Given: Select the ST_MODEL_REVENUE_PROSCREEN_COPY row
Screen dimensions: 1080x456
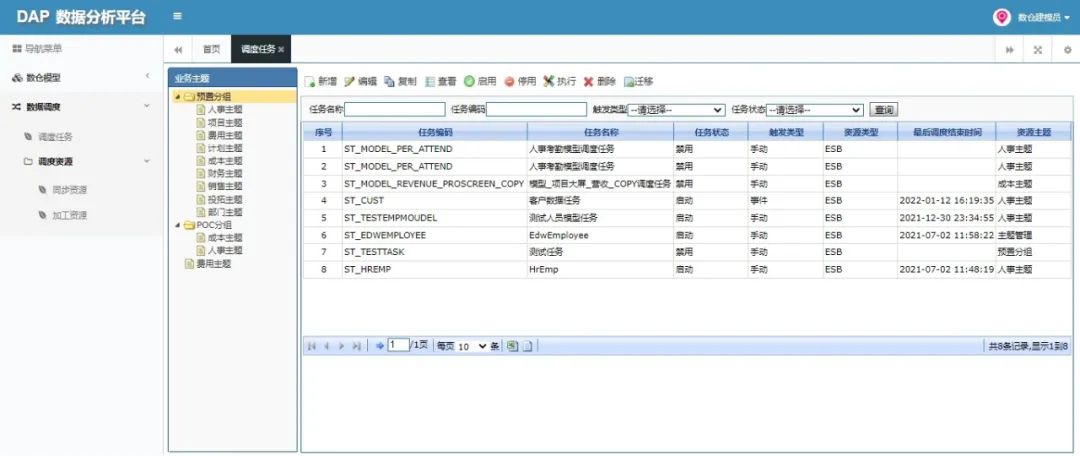Looking at the screenshot, I should pos(687,184).
